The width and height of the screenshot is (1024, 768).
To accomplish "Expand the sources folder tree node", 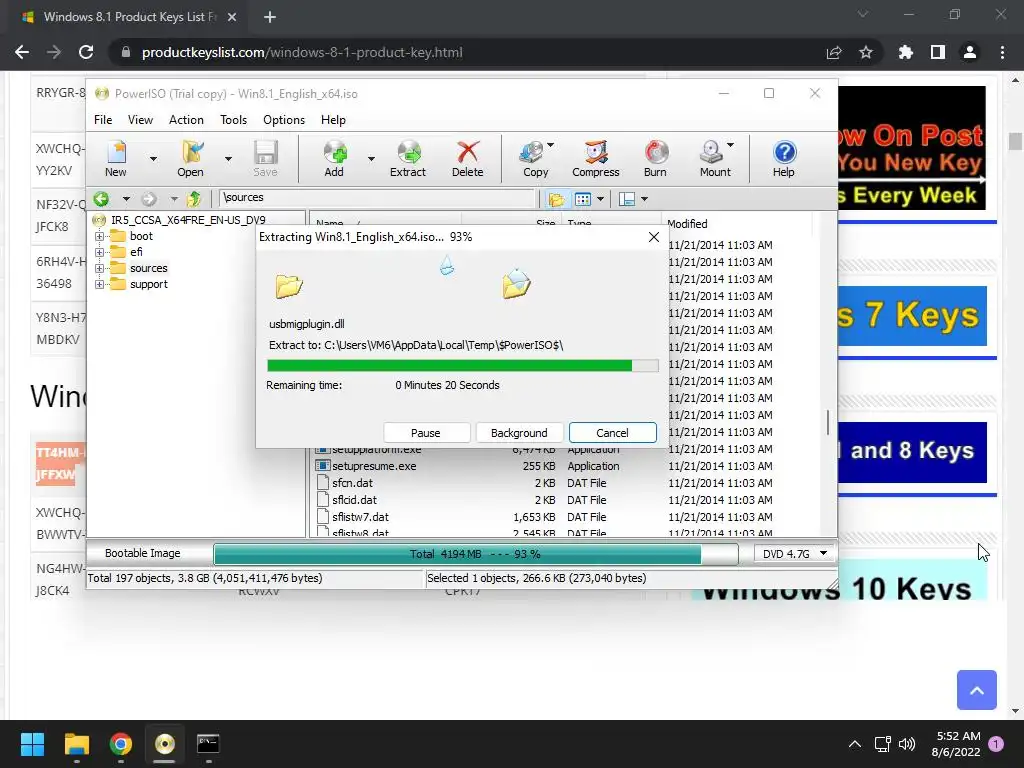I will [x=99, y=268].
